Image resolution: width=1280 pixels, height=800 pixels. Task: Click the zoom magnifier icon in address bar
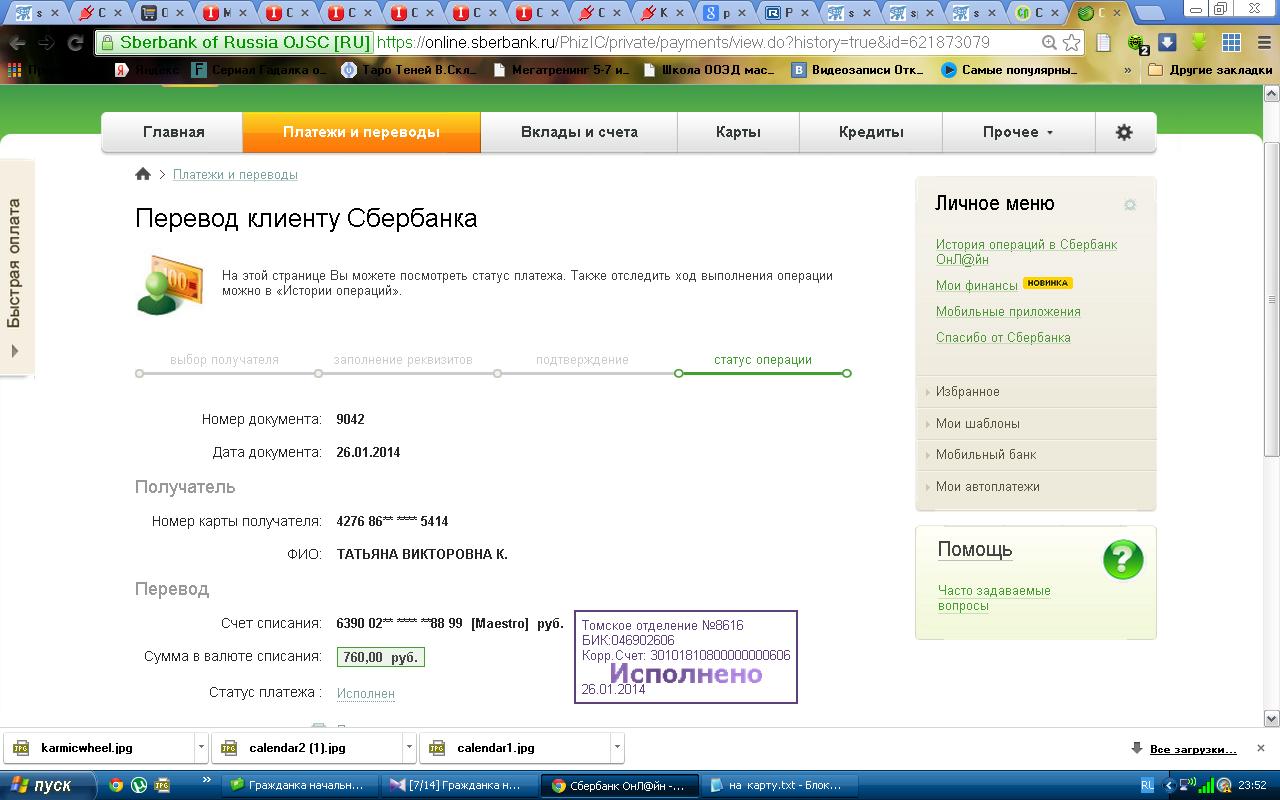(x=1049, y=43)
